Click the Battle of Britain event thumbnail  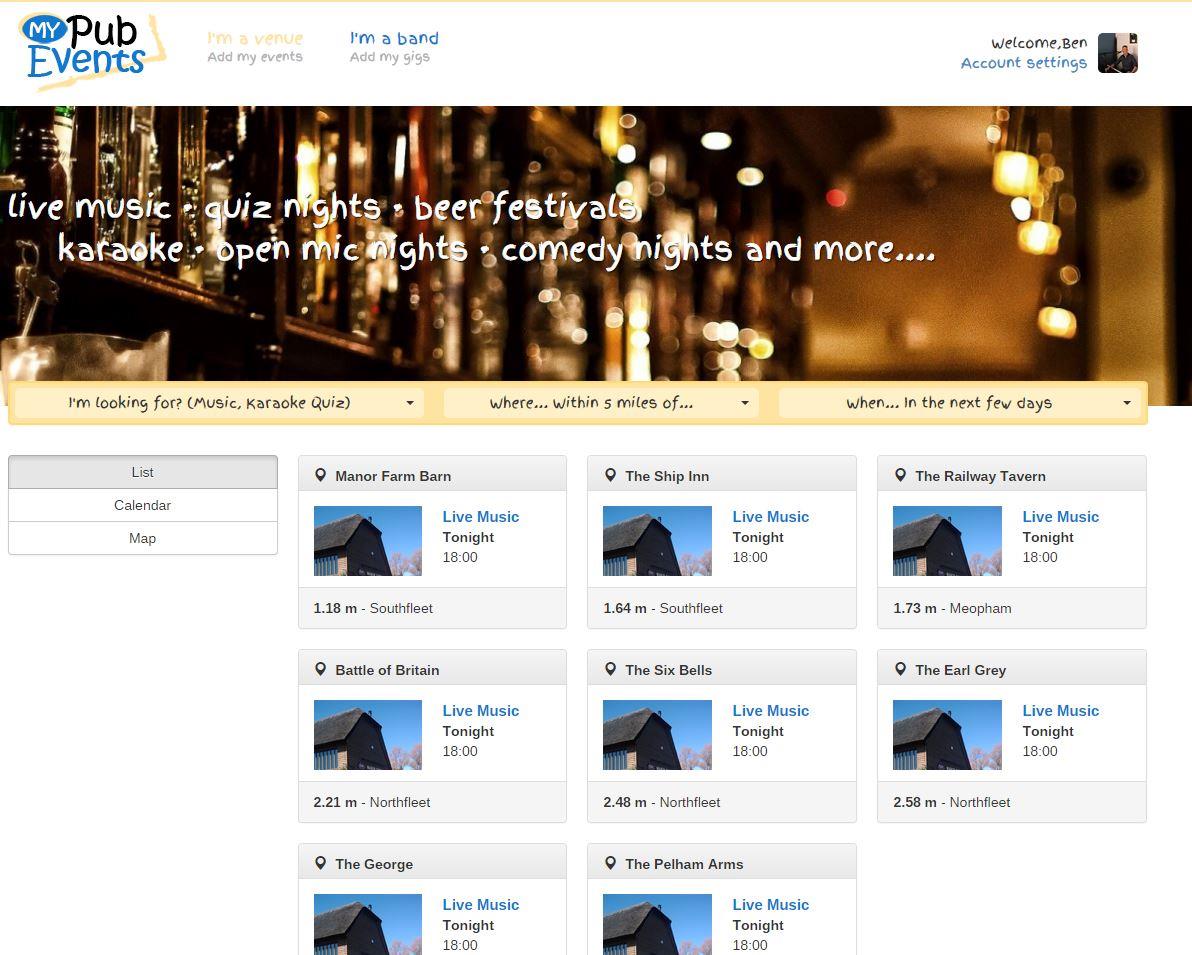368,734
